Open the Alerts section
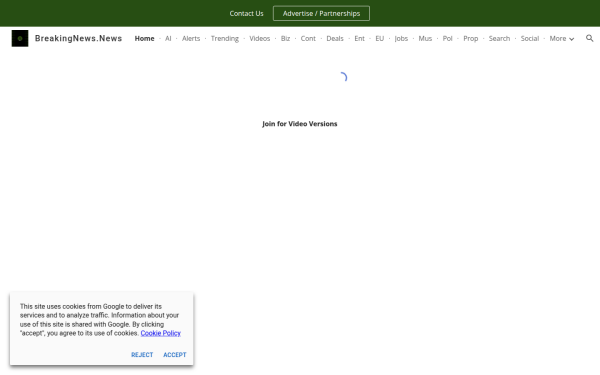This screenshot has width=600, height=375. click(191, 39)
